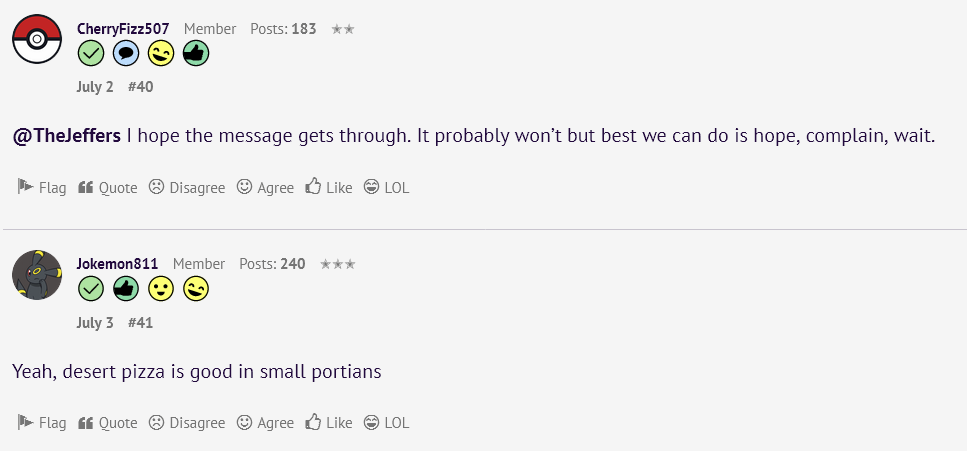Viewport: 967px width, 451px height.
Task: React LOL on Jokemon811's post
Action: point(386,423)
